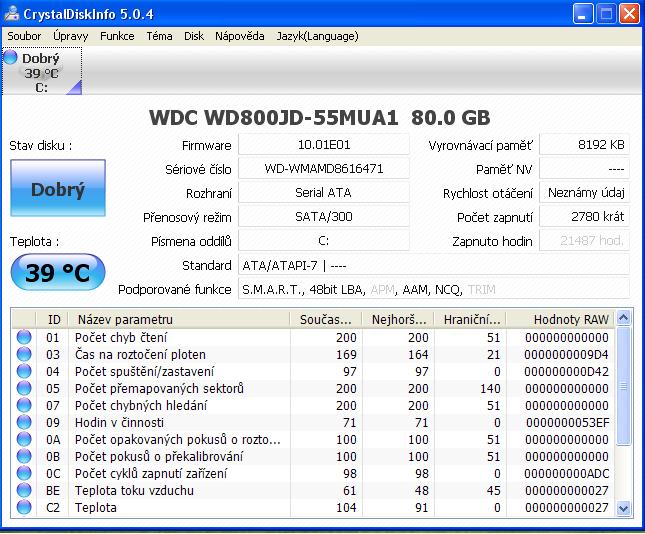Select row text Čas na roztočení ploten
The image size is (645, 534).
[x=140, y=355]
